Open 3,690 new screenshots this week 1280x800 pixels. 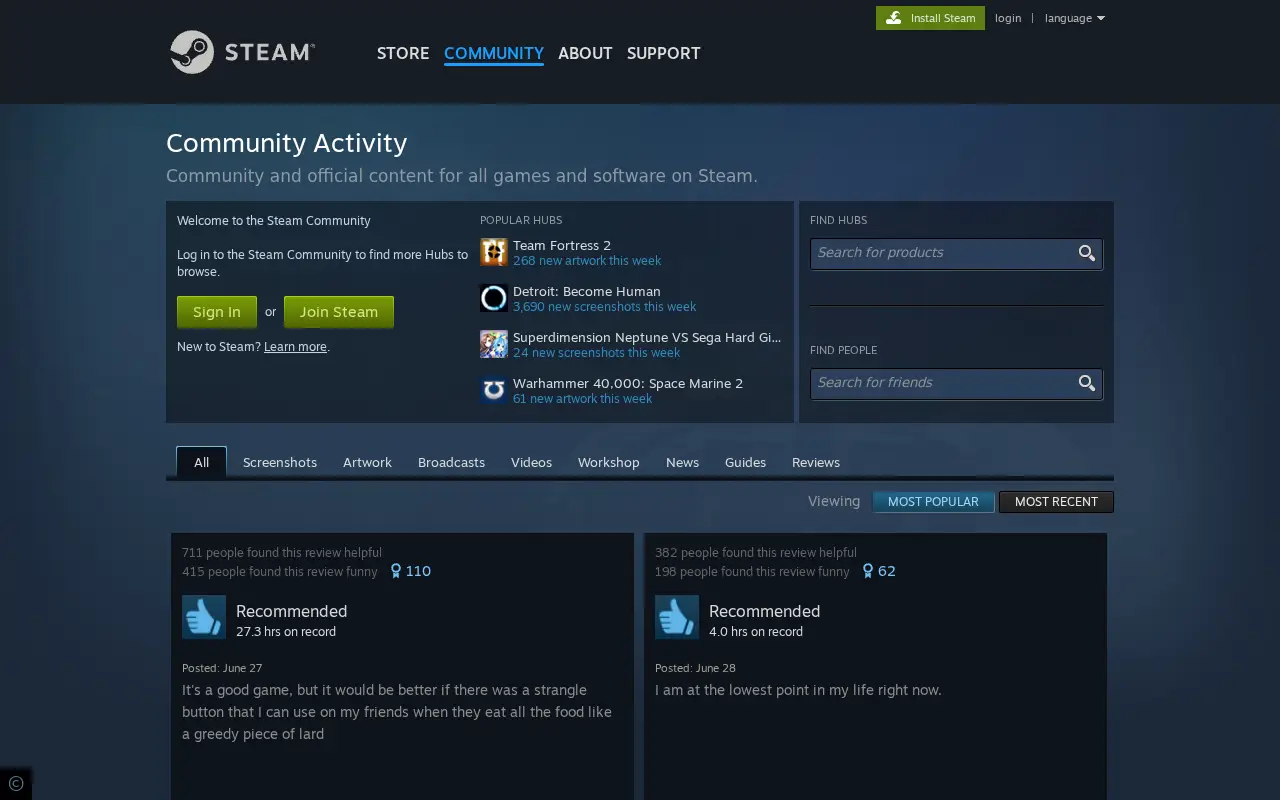604,307
